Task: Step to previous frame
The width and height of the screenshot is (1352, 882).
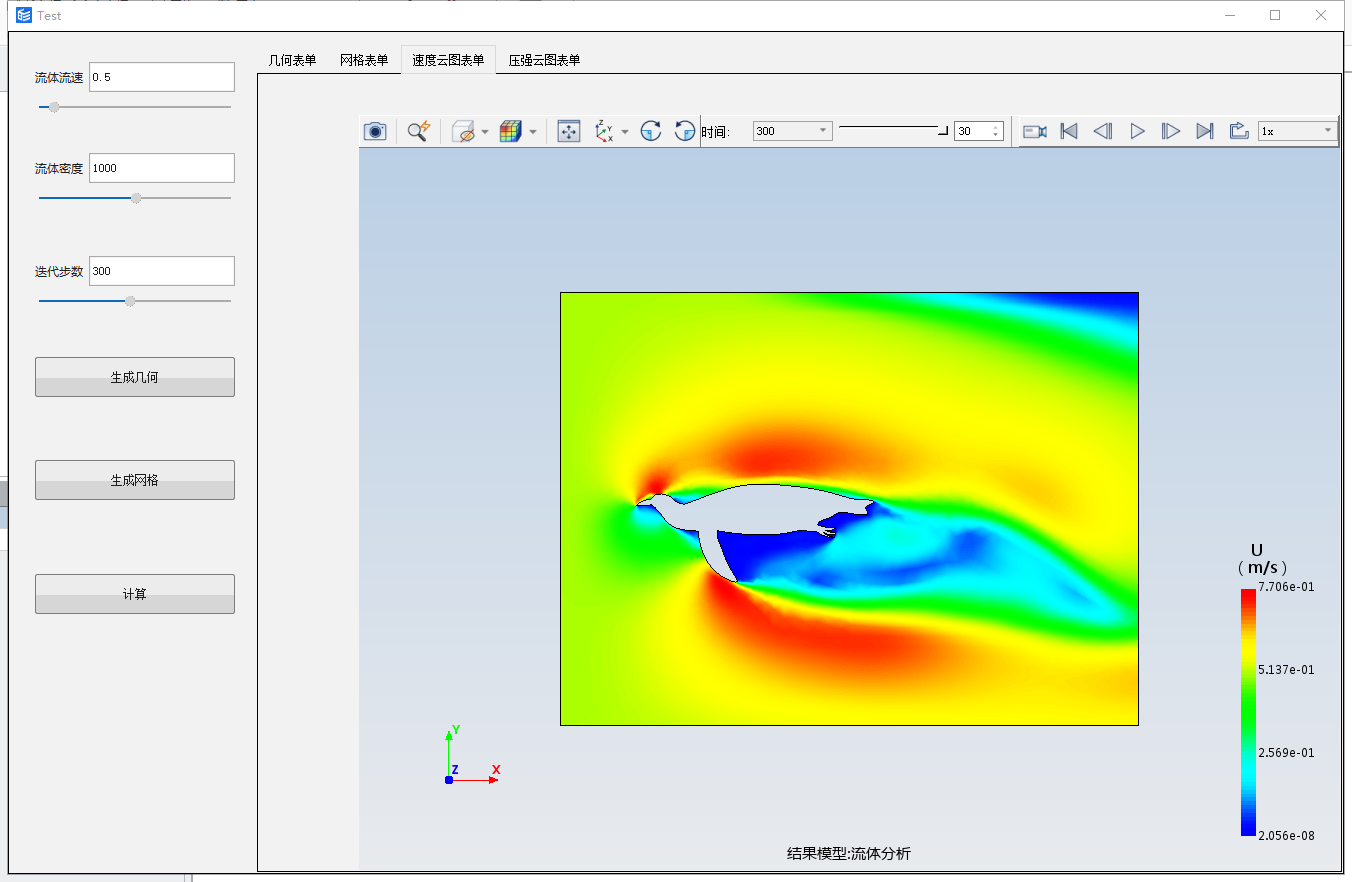Action: (1103, 131)
